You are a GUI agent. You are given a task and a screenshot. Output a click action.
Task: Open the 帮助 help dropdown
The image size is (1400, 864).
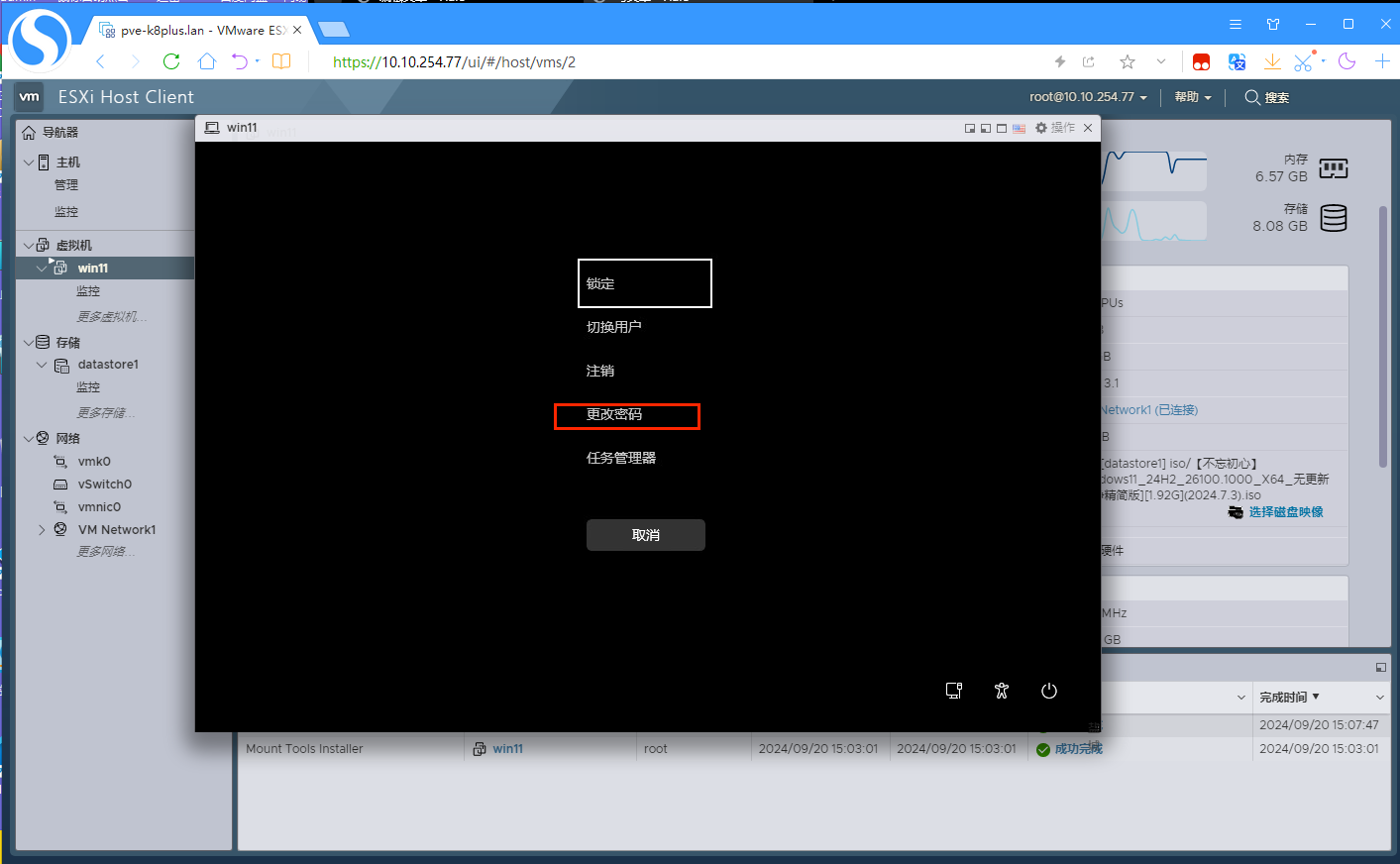1193,97
